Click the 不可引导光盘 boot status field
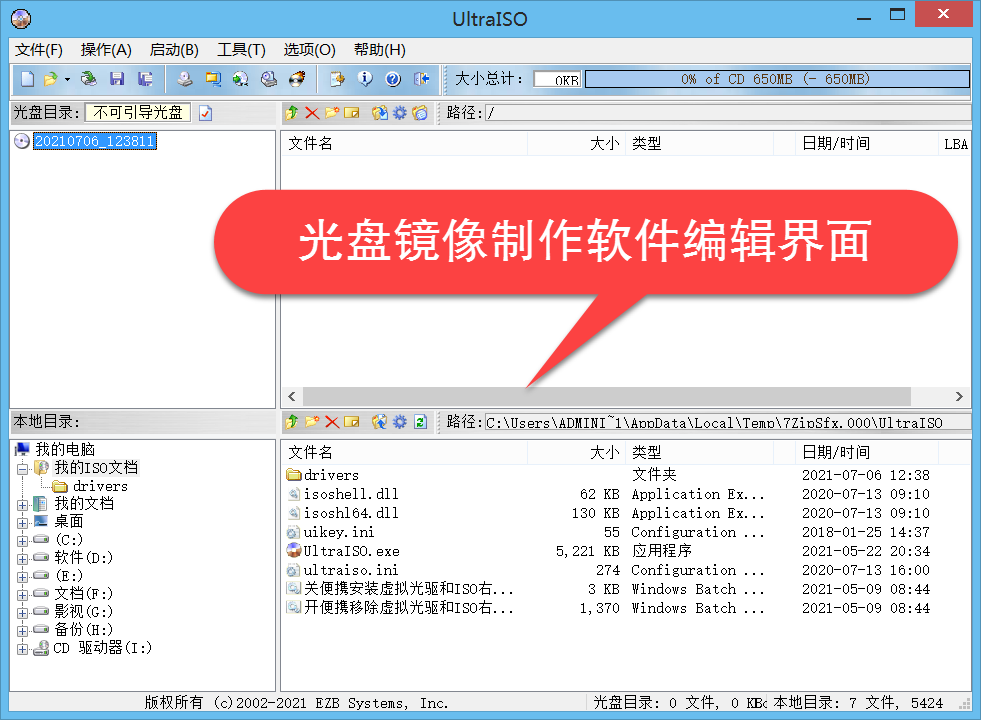The image size is (981, 720). coord(138,113)
